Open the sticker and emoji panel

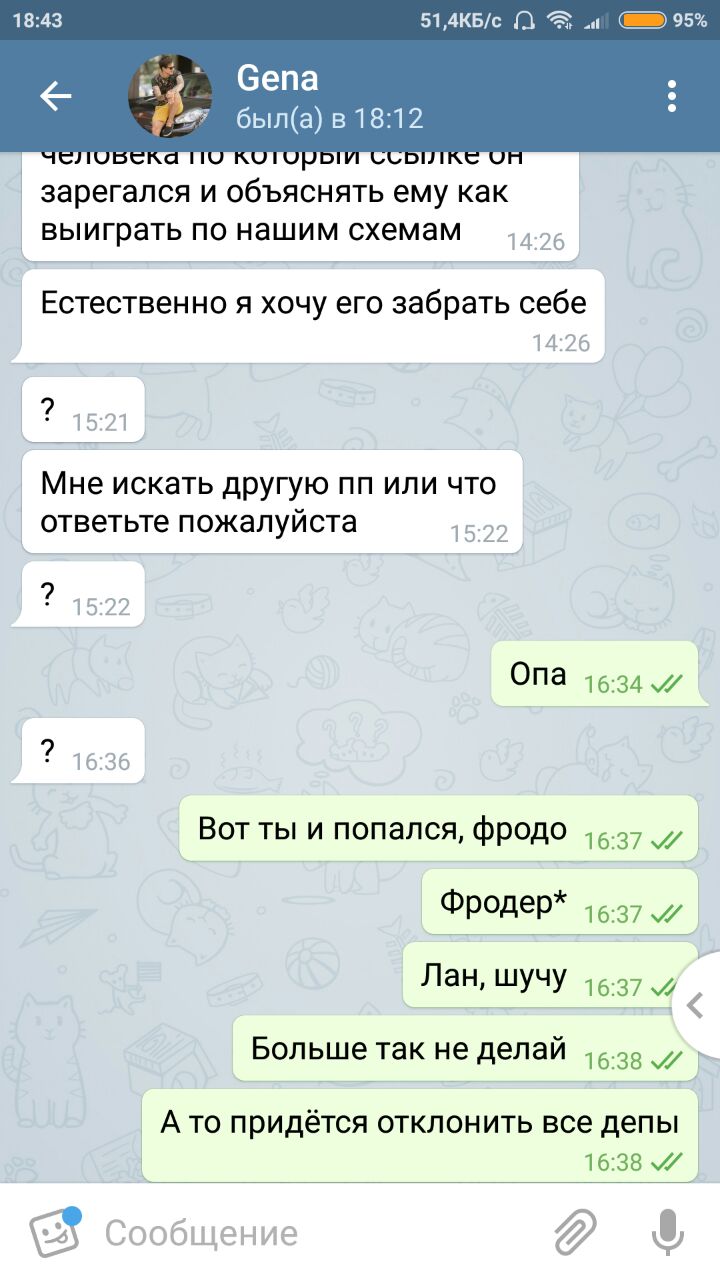(54, 1232)
